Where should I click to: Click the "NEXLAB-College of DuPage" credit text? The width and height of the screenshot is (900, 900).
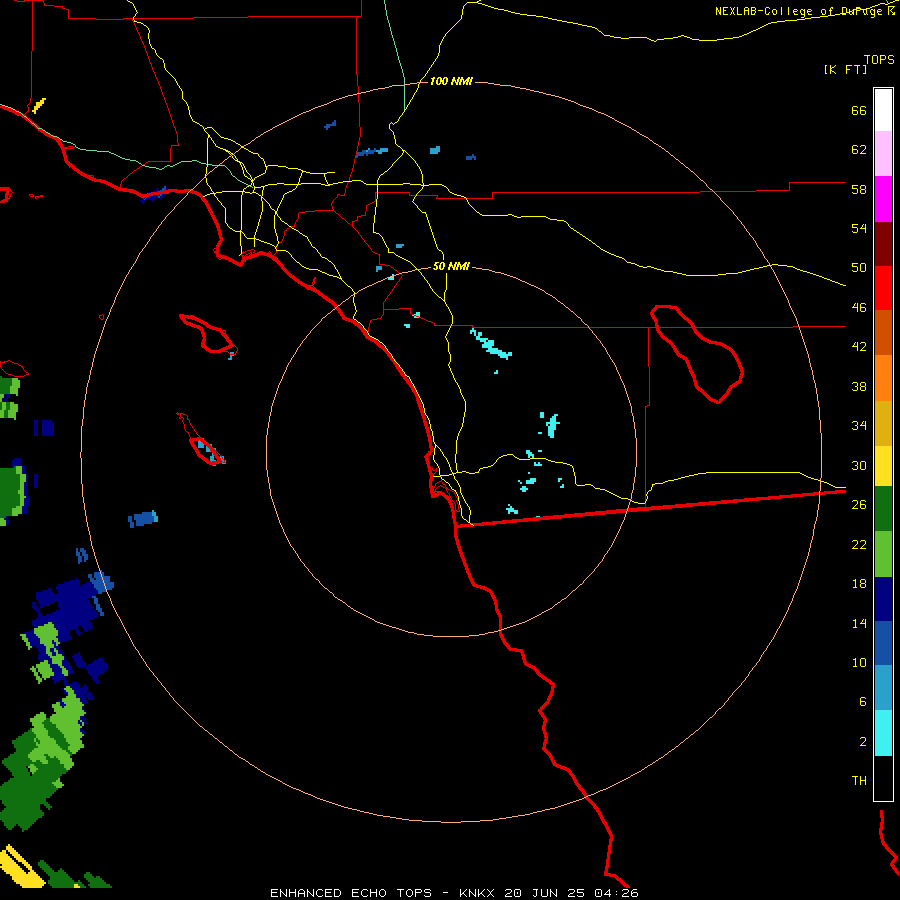[798, 11]
